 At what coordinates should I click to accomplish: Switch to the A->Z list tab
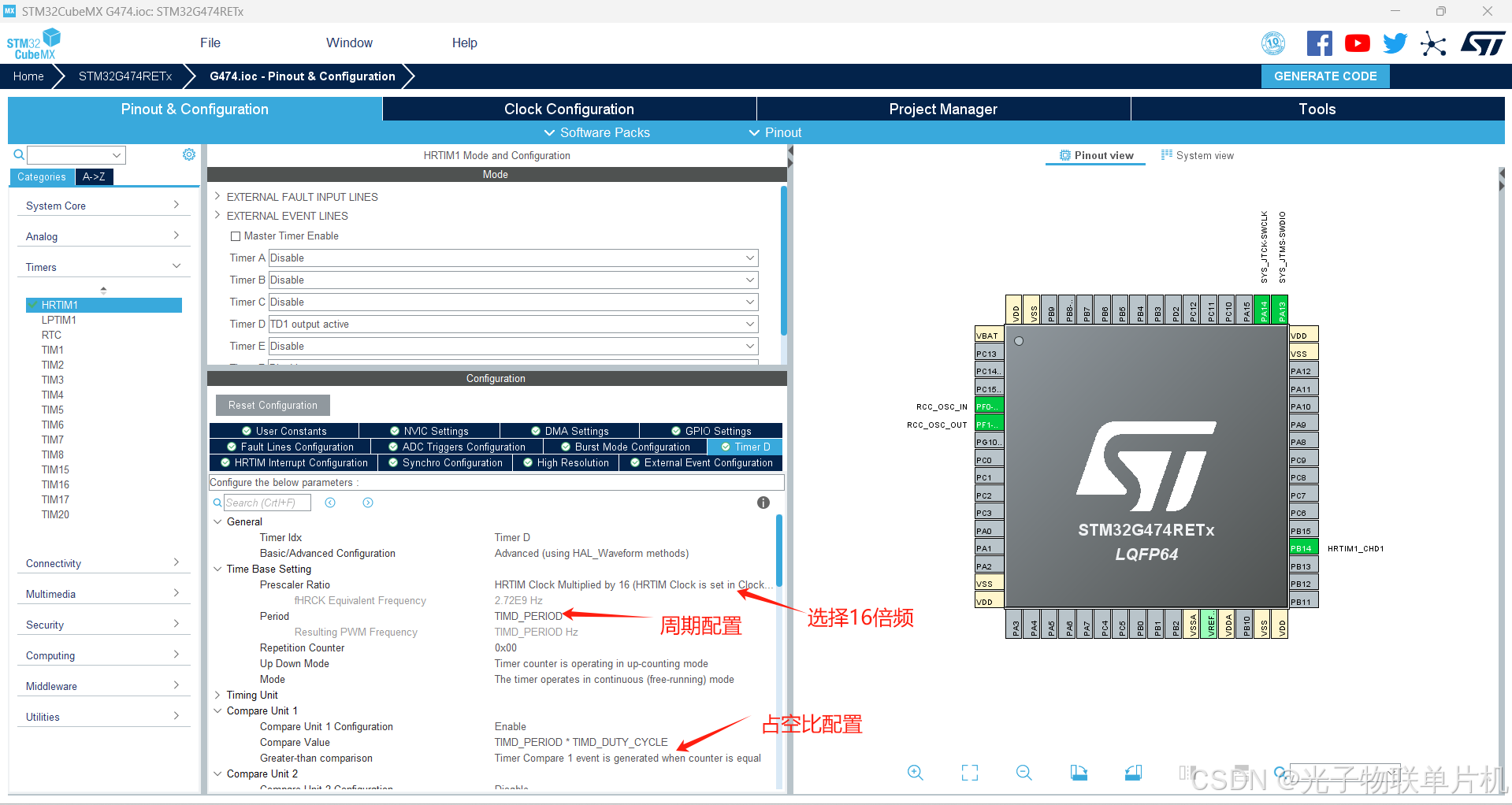coord(94,176)
